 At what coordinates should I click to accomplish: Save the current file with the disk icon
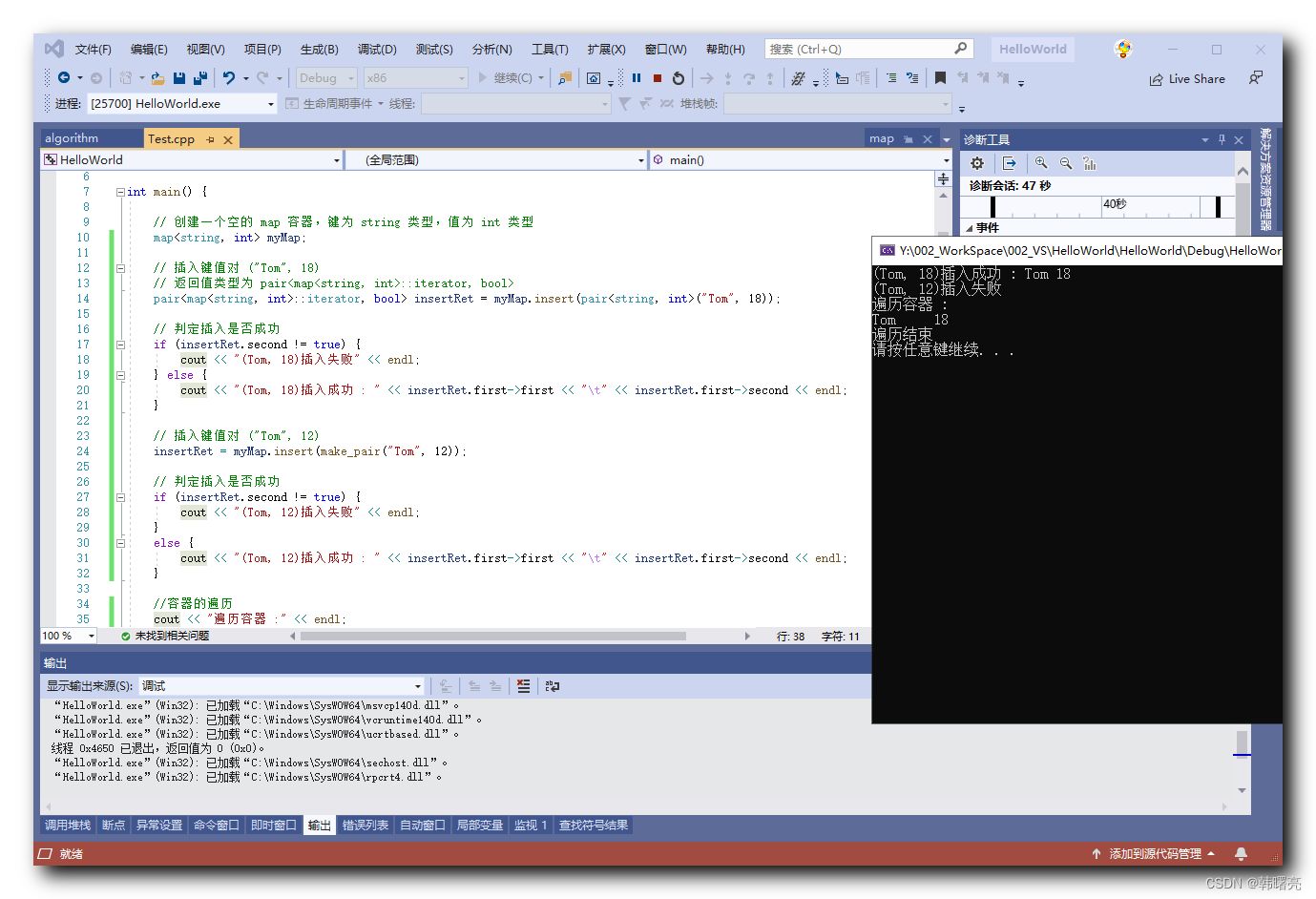click(x=179, y=78)
